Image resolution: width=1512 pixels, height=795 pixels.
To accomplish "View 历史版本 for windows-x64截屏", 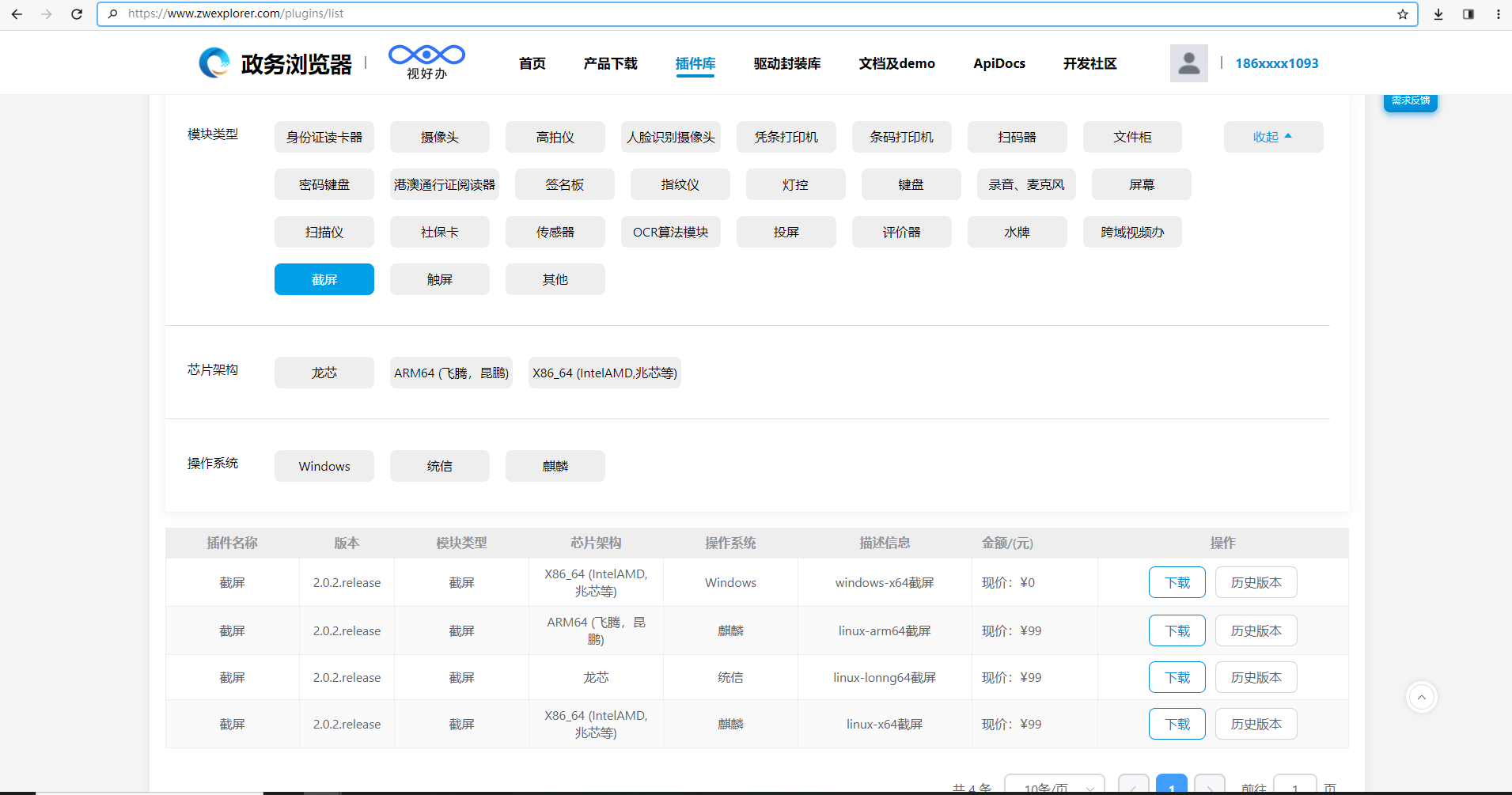I will click(1256, 582).
